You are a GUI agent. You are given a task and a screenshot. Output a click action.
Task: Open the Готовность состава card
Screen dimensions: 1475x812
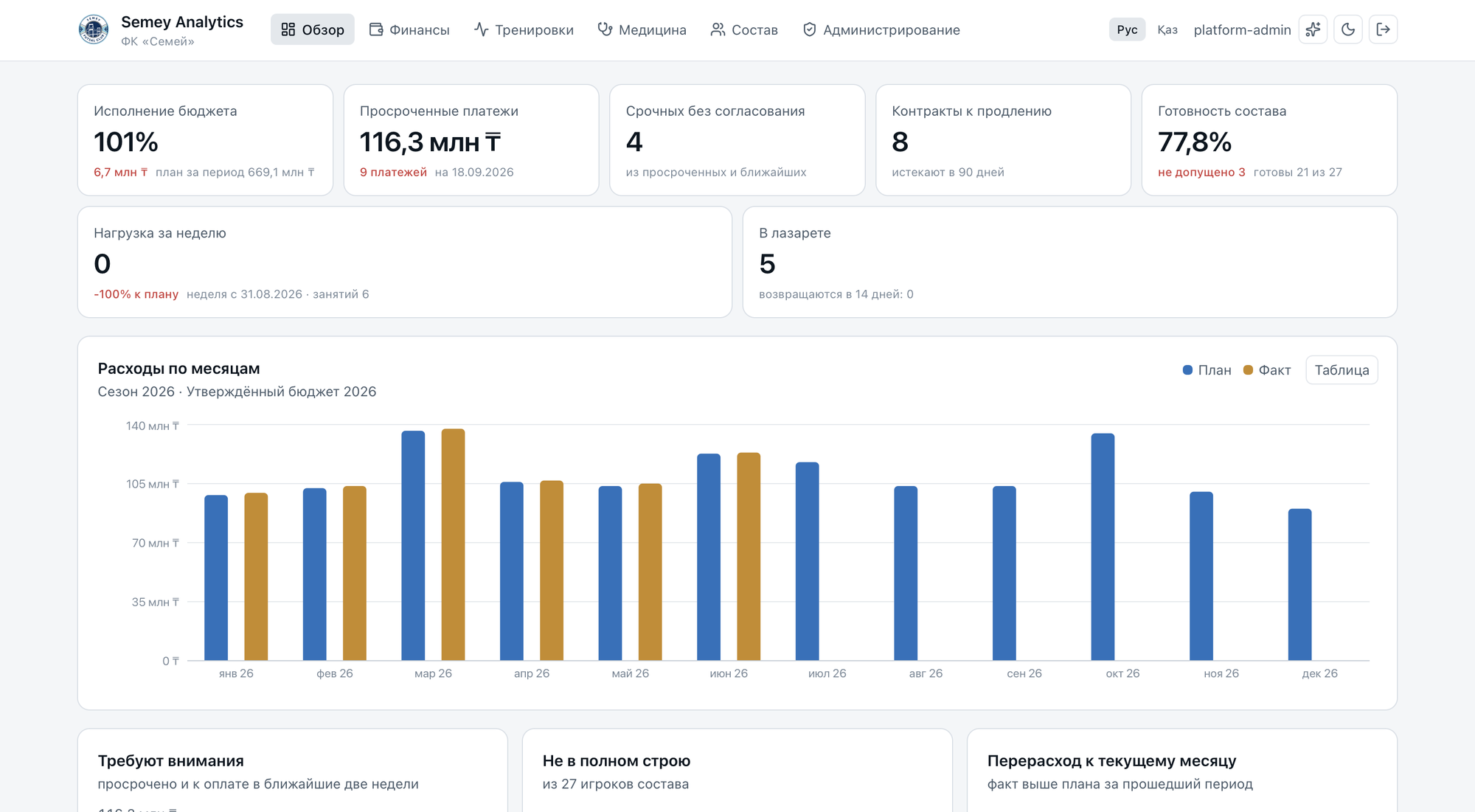tap(1269, 140)
